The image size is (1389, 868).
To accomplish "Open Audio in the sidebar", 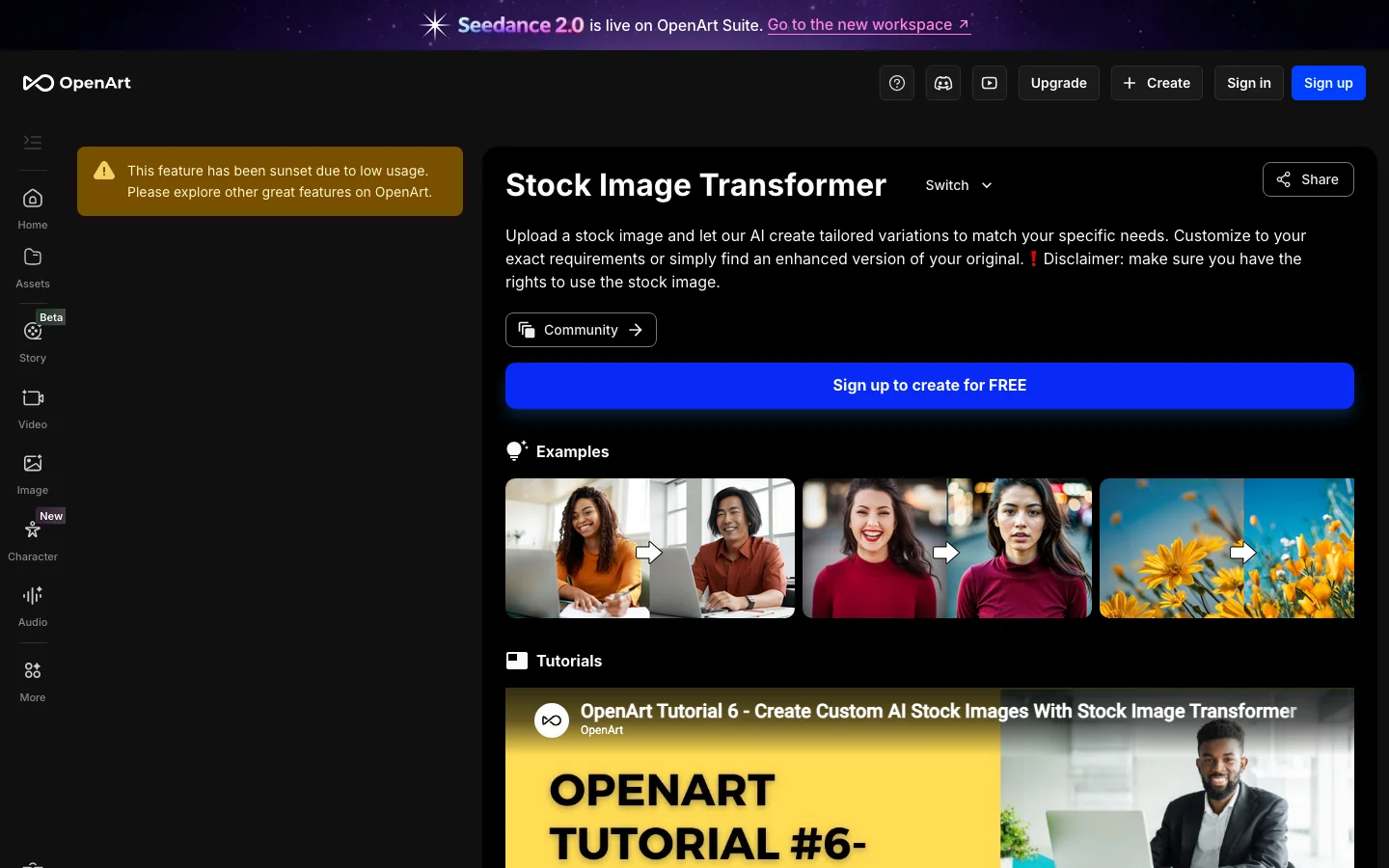I will click(33, 607).
